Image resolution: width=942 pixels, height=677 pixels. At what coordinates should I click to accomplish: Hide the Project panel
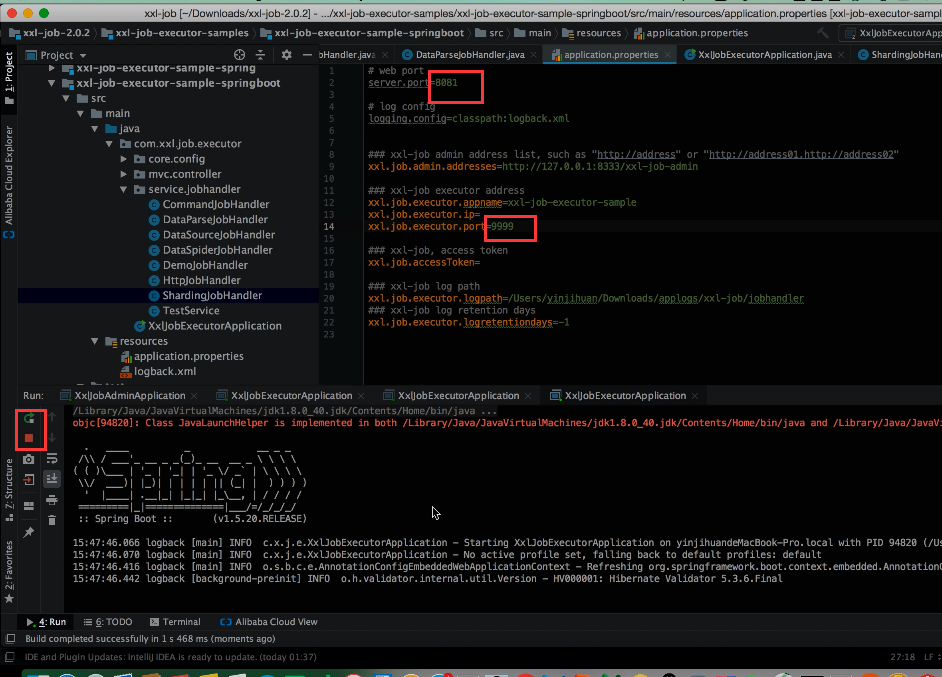[x=307, y=55]
